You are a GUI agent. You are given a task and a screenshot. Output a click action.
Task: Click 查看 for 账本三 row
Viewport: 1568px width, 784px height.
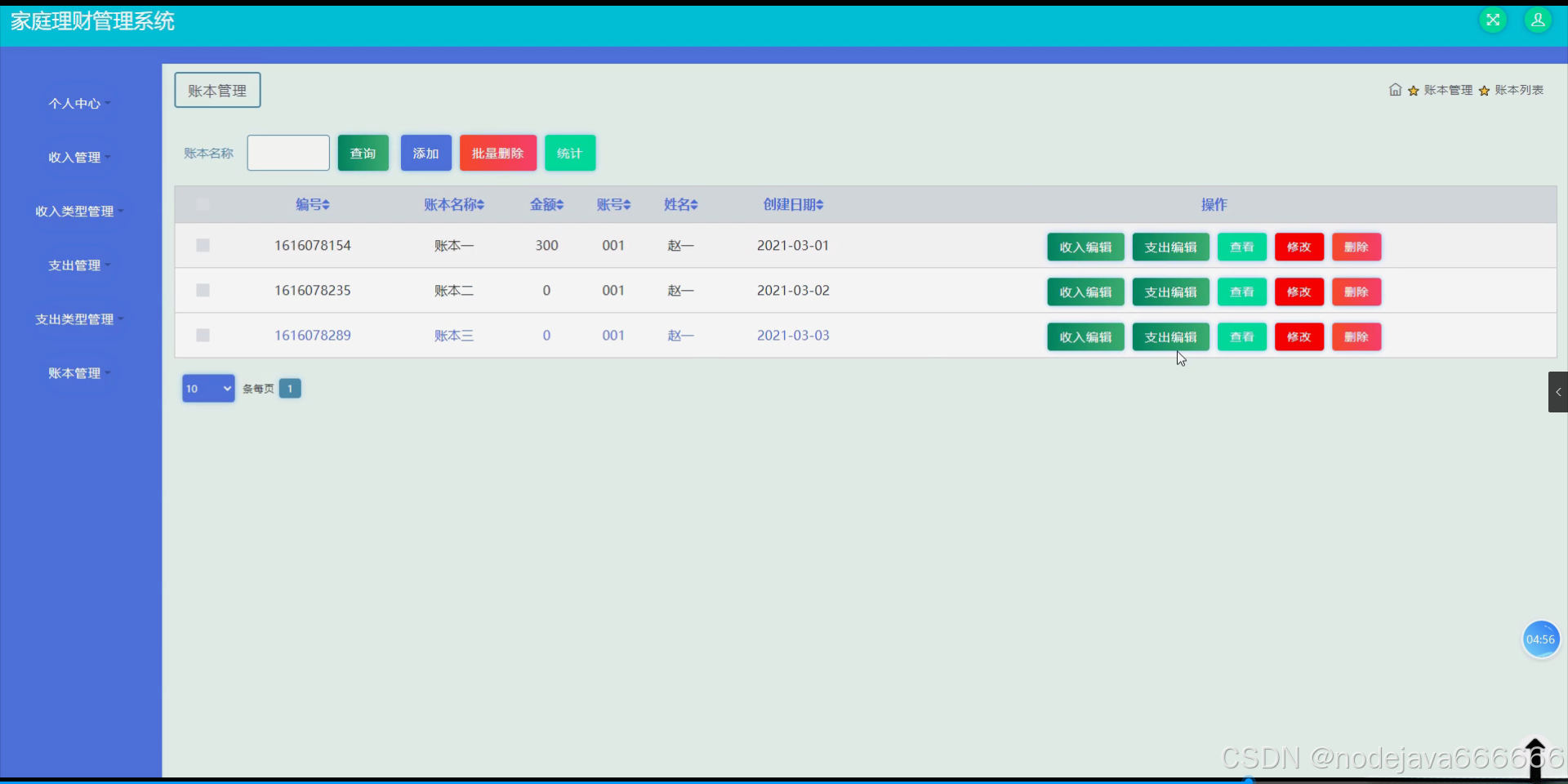1242,336
